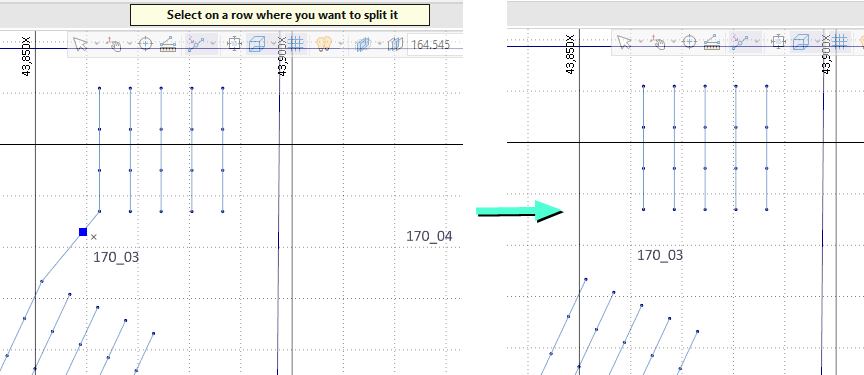864x375 pixels.
Task: Toggle the point snapping mode in left view toolbar
Action: (196, 44)
